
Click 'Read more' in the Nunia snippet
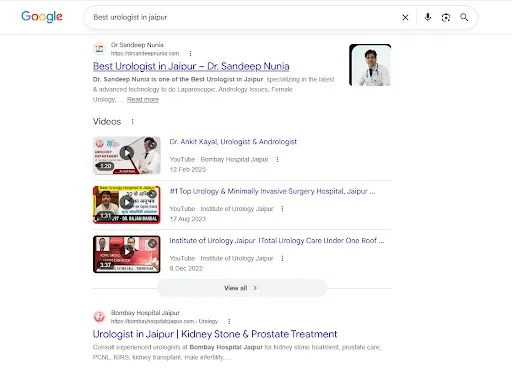(x=143, y=99)
